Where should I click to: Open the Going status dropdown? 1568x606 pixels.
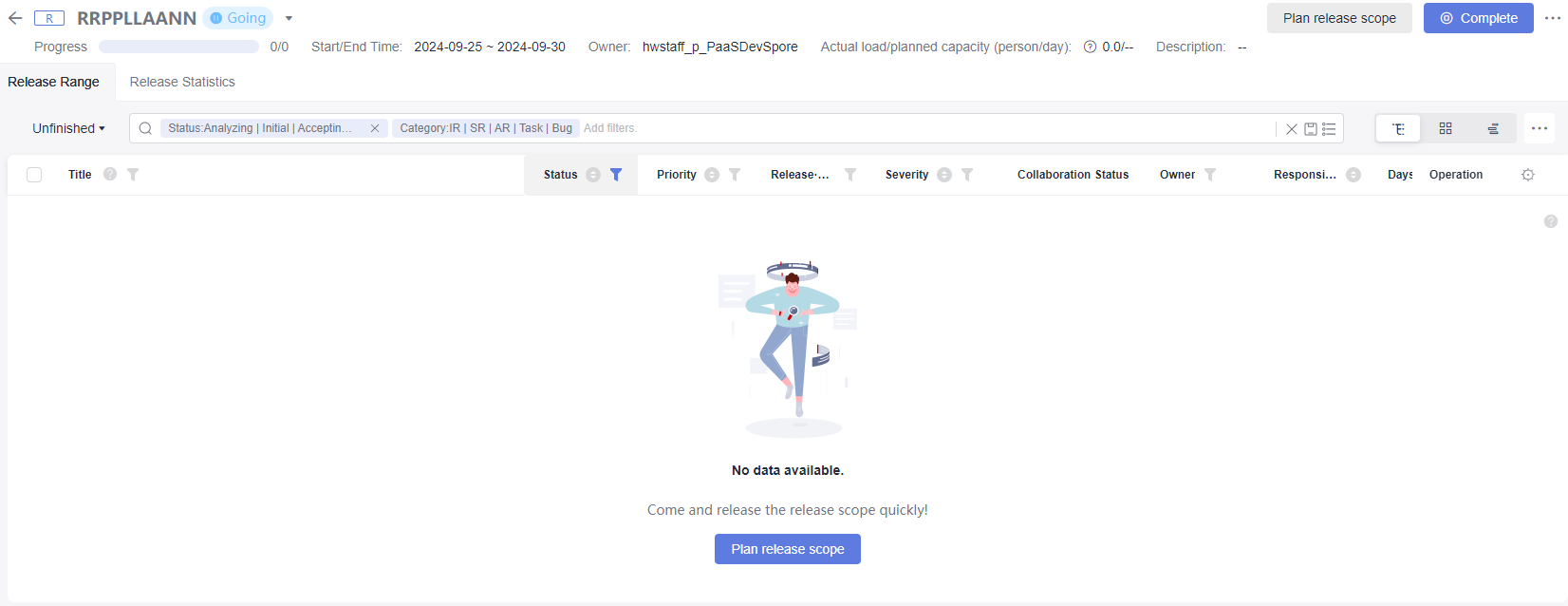(289, 18)
